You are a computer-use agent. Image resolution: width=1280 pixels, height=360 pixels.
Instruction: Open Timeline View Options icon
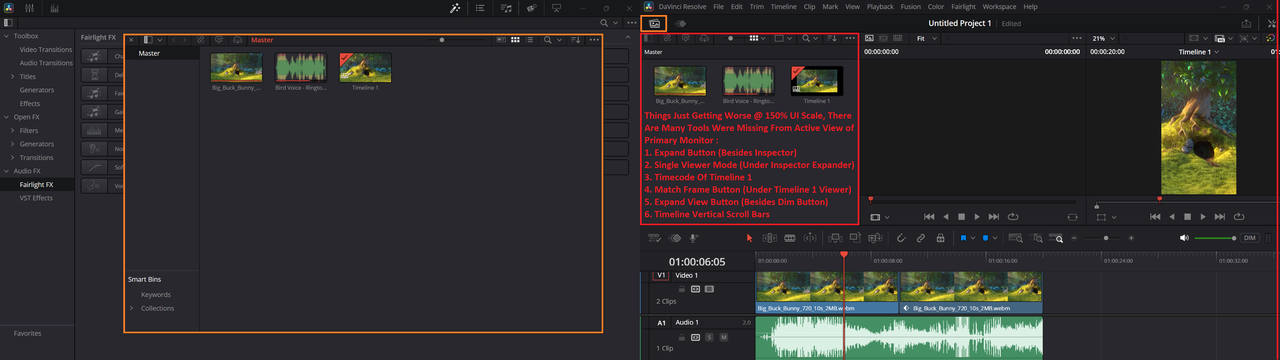click(x=654, y=237)
